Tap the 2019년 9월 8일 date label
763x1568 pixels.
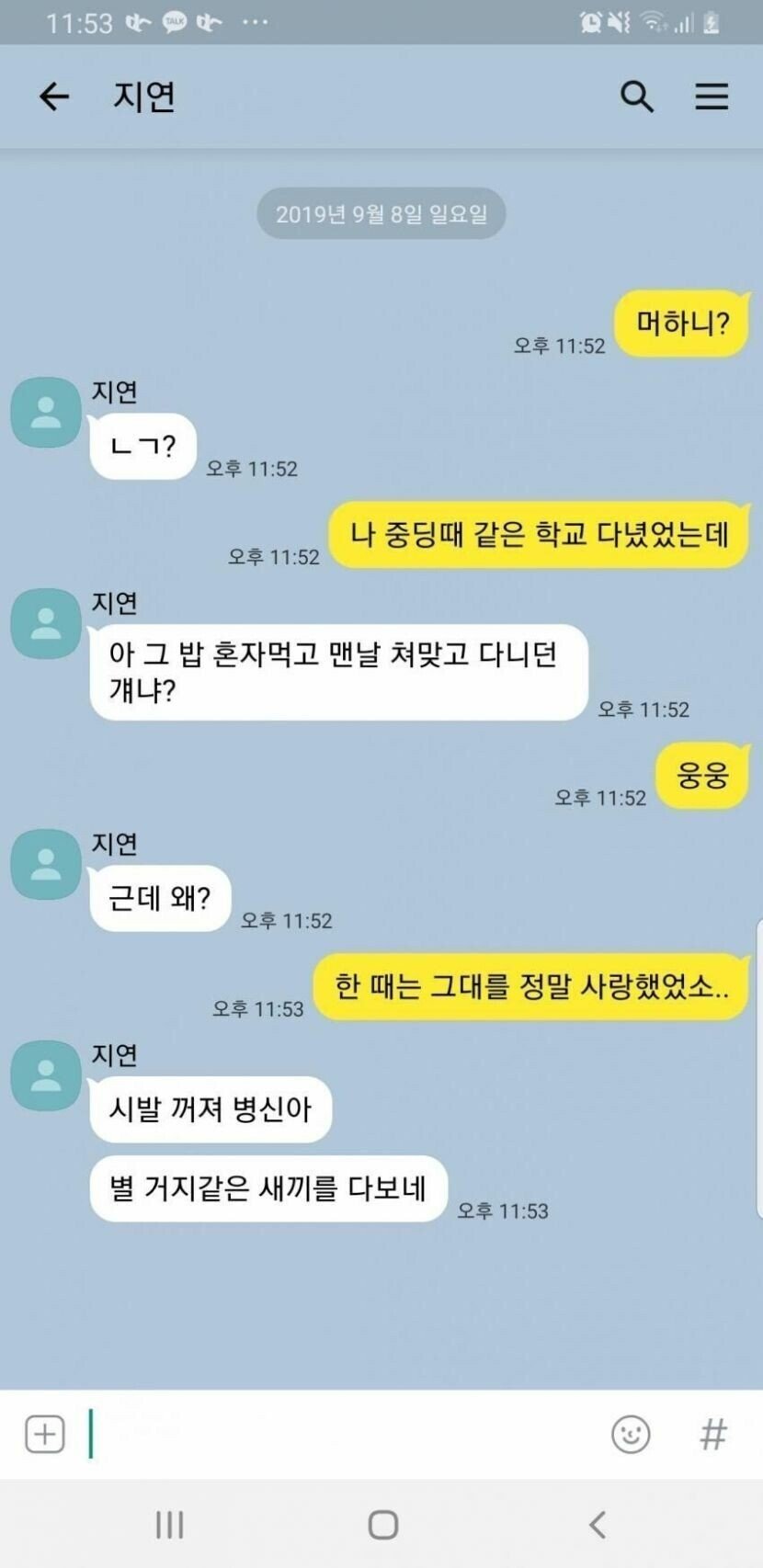tap(381, 214)
